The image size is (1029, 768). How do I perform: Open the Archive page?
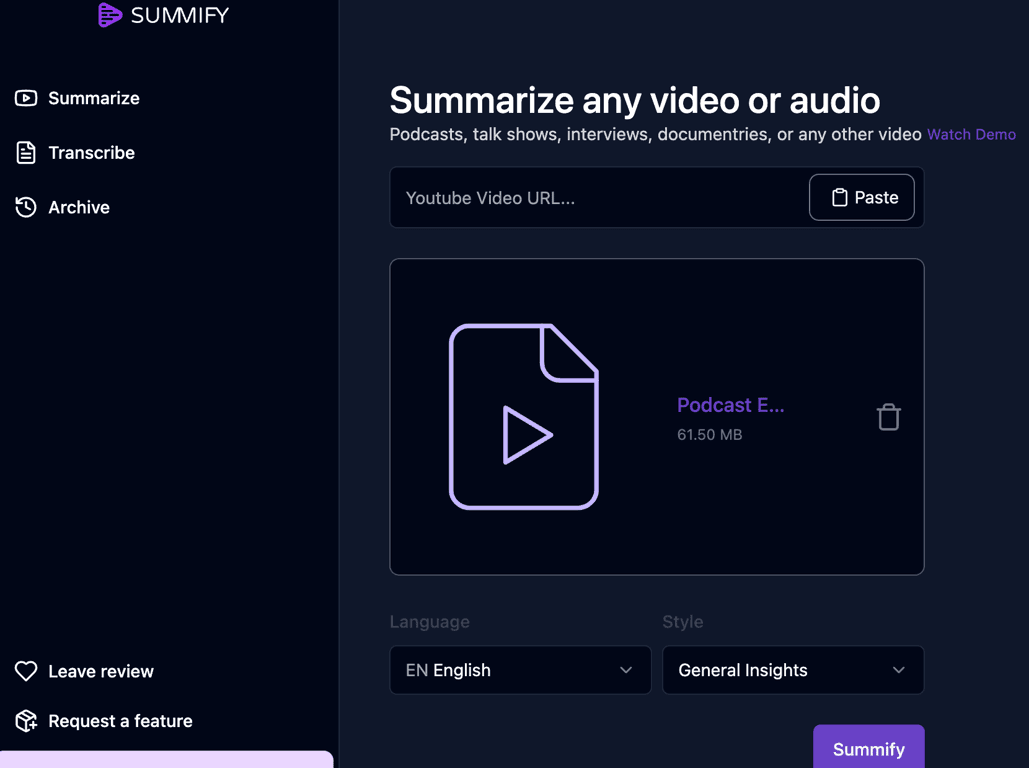(x=78, y=207)
